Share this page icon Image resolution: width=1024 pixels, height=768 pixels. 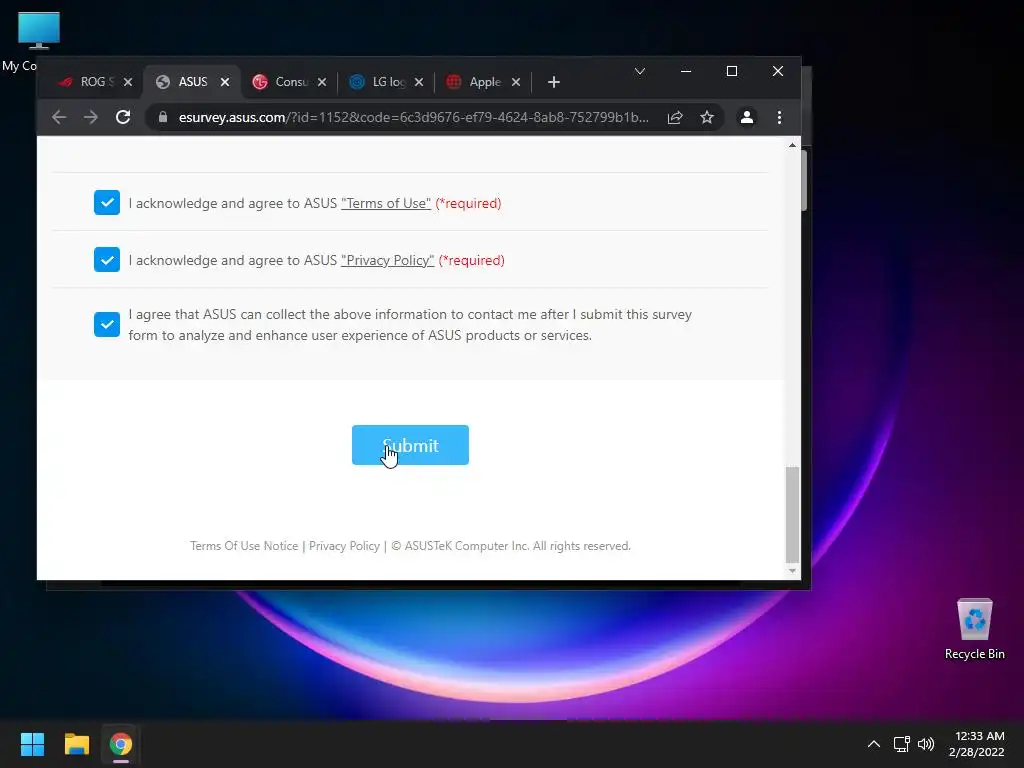coord(675,117)
